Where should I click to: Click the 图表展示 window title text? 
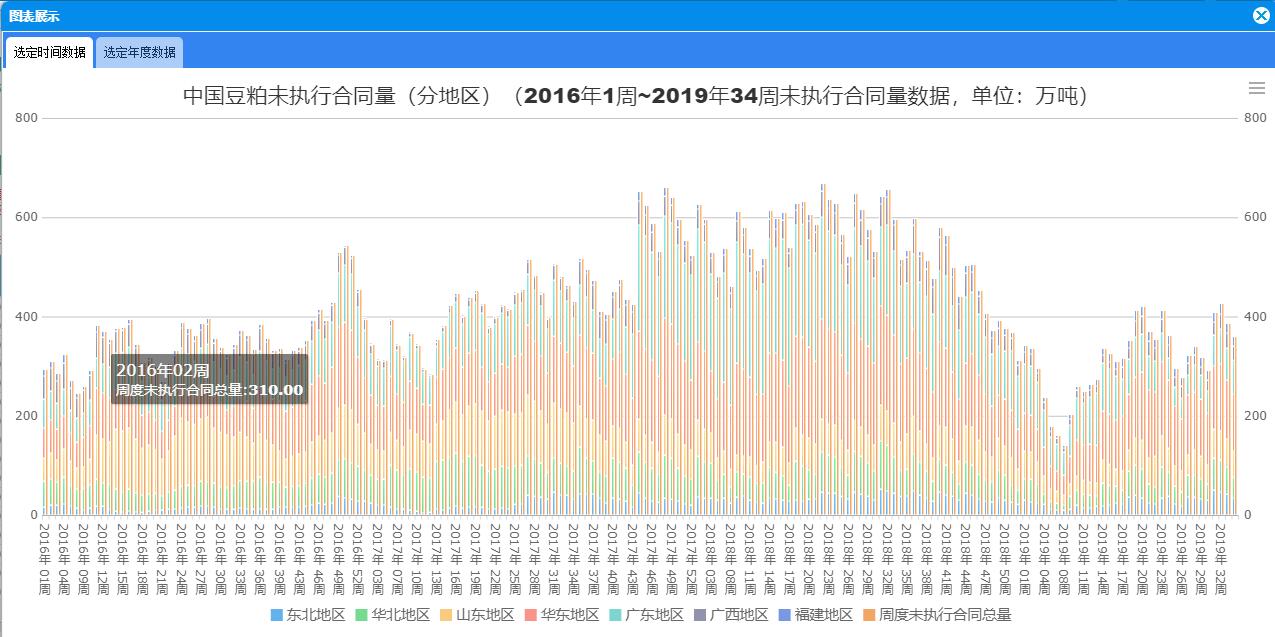[x=34, y=16]
